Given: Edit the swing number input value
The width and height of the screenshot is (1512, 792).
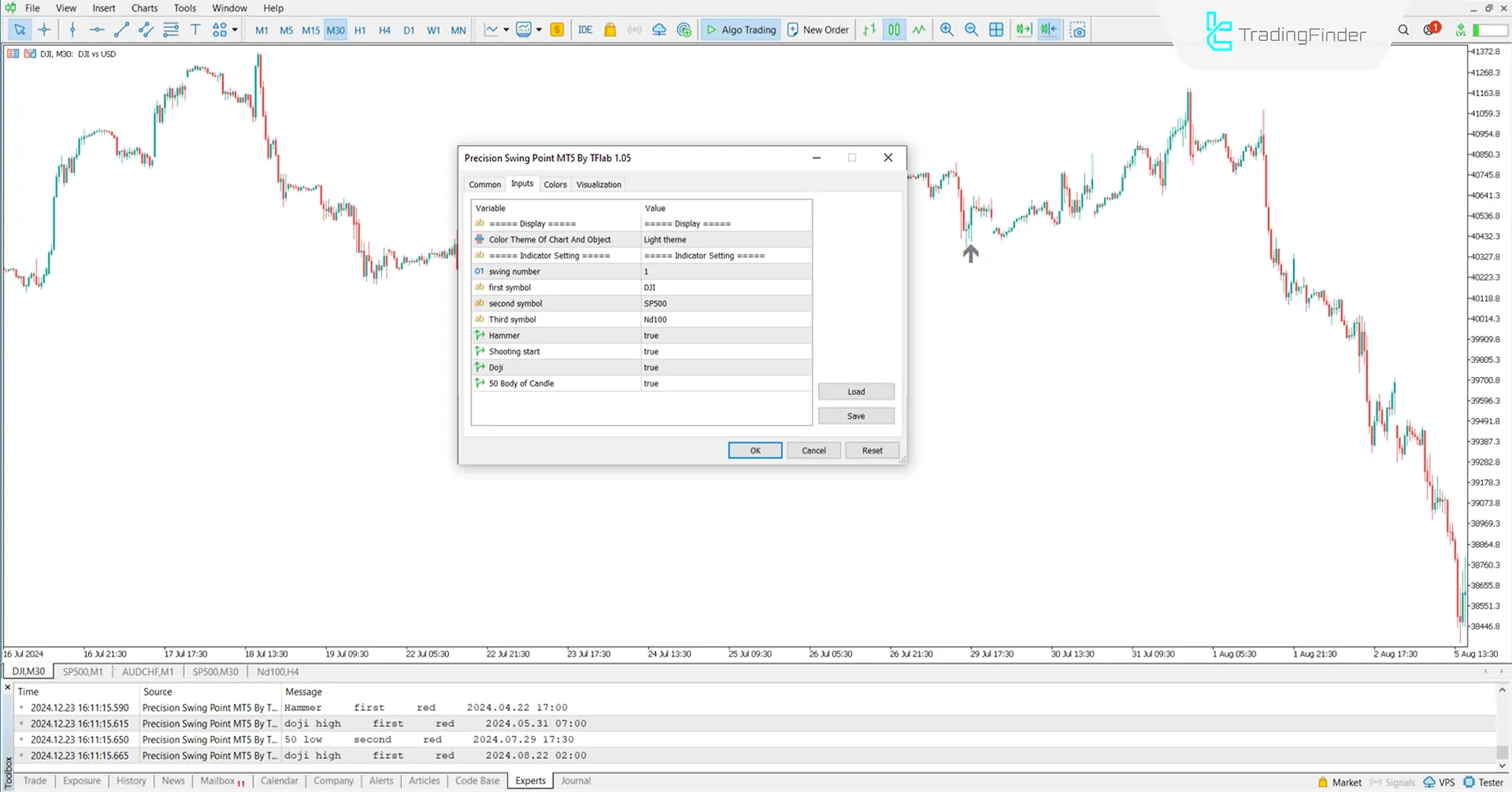Looking at the screenshot, I should (724, 271).
